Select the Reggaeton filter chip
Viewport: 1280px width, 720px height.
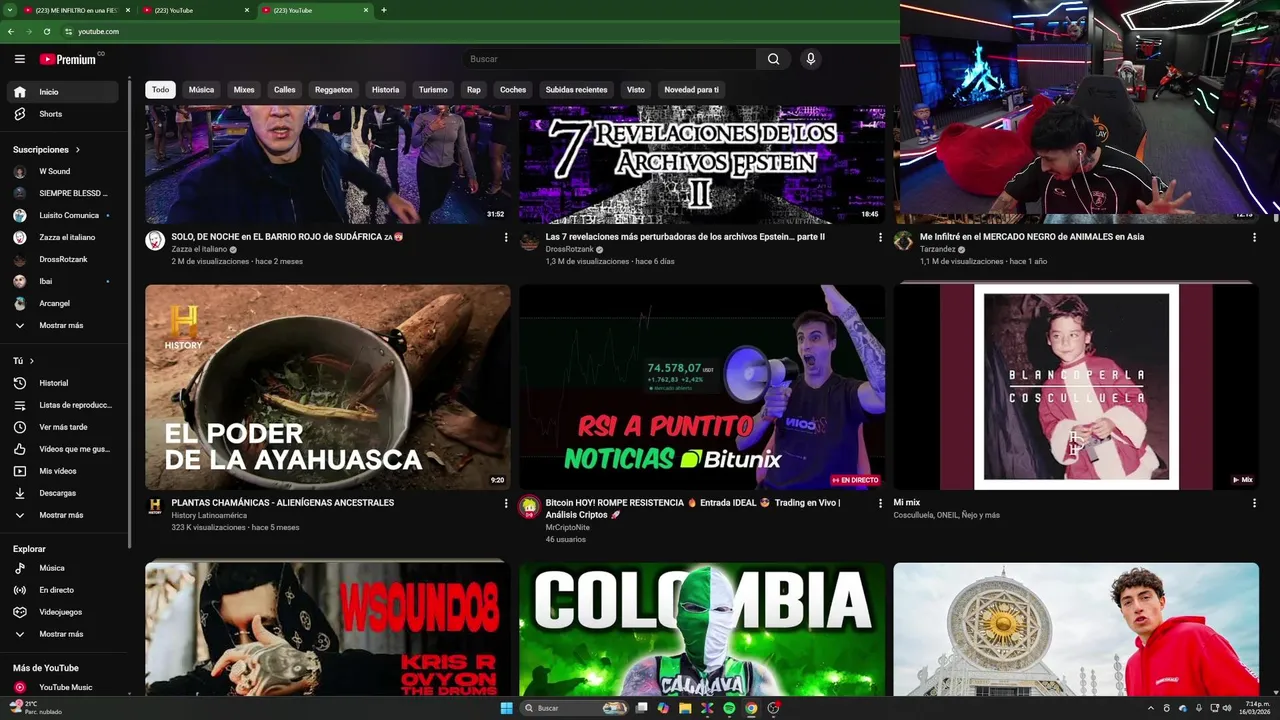click(x=333, y=90)
